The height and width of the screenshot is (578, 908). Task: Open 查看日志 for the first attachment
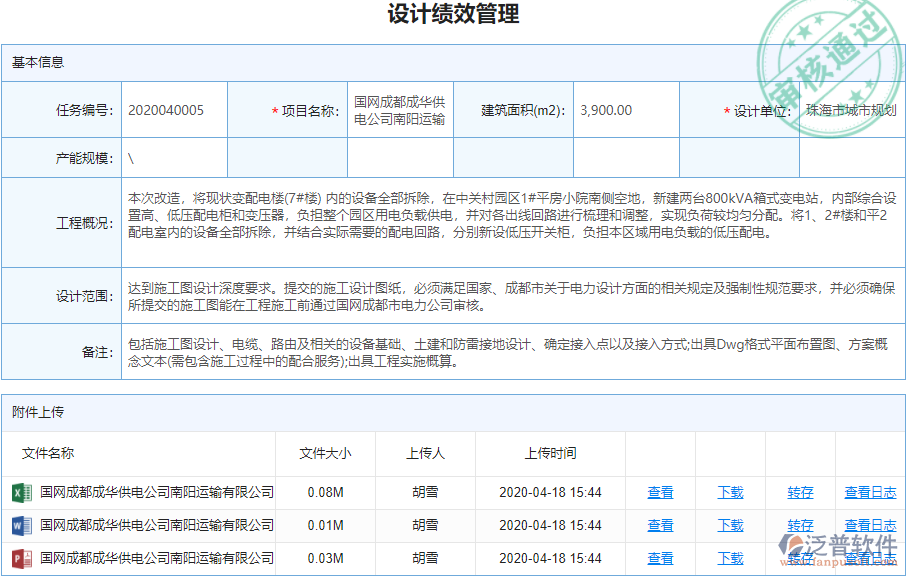[x=869, y=492]
